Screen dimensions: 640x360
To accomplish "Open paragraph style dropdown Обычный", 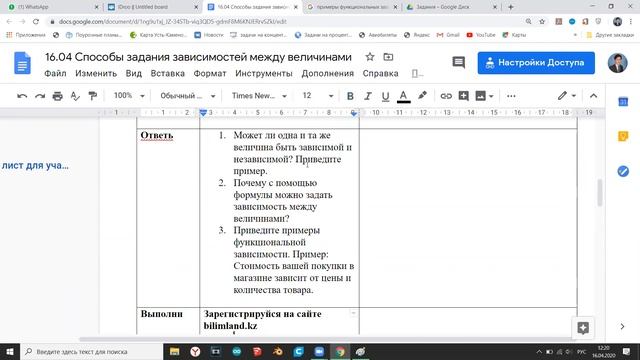I will pos(187,96).
